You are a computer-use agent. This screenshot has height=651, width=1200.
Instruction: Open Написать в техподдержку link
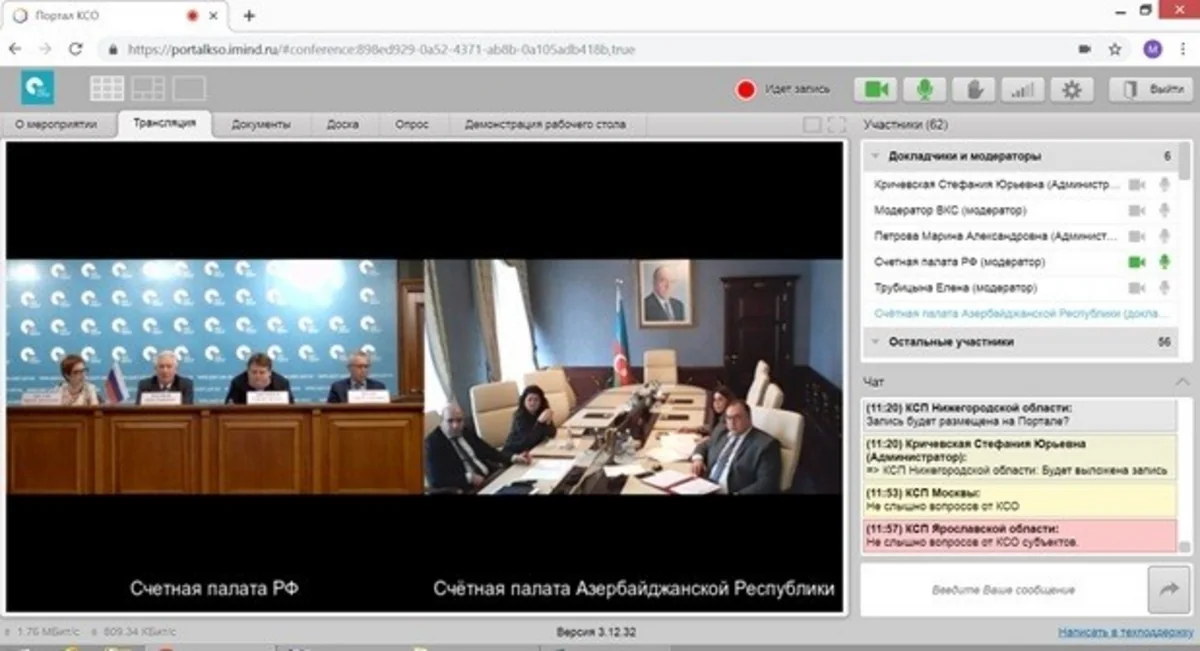coord(1125,632)
